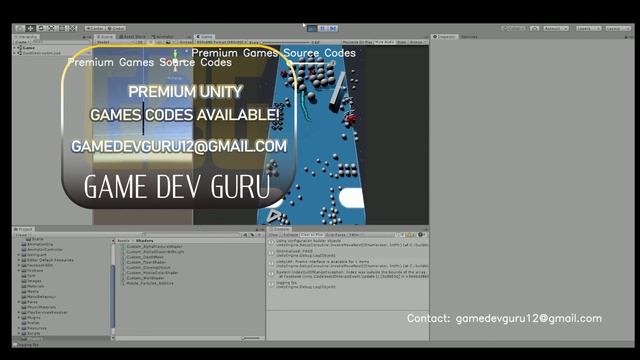Open the Scene view Shaded mode dropdown
Image resolution: width=640 pixels, height=360 pixels.
[116, 42]
